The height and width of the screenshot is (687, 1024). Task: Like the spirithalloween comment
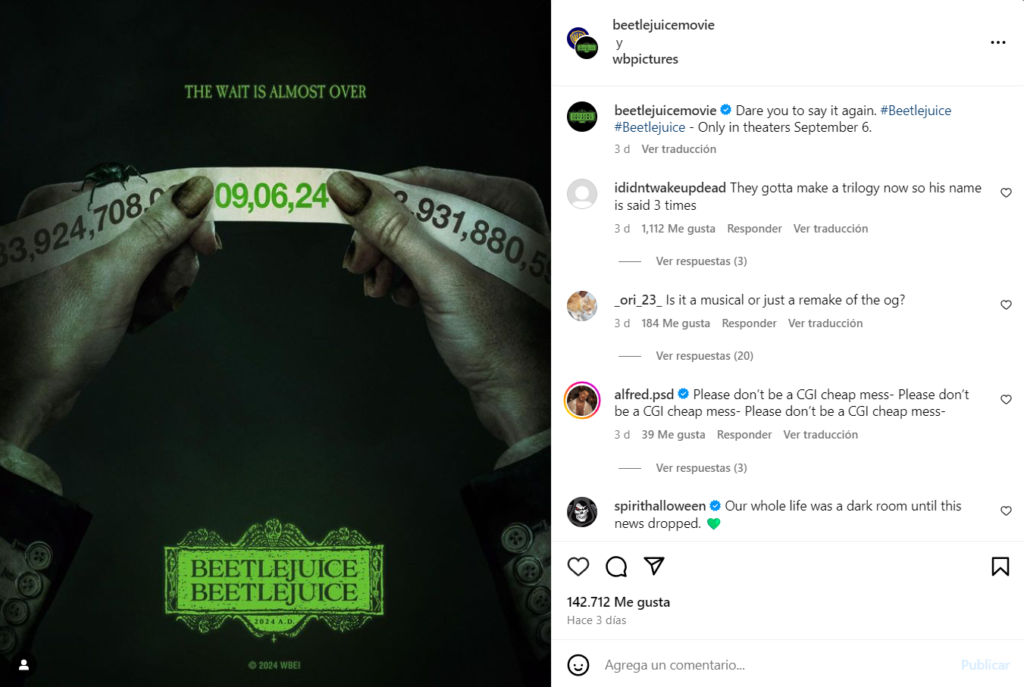coord(1006,511)
